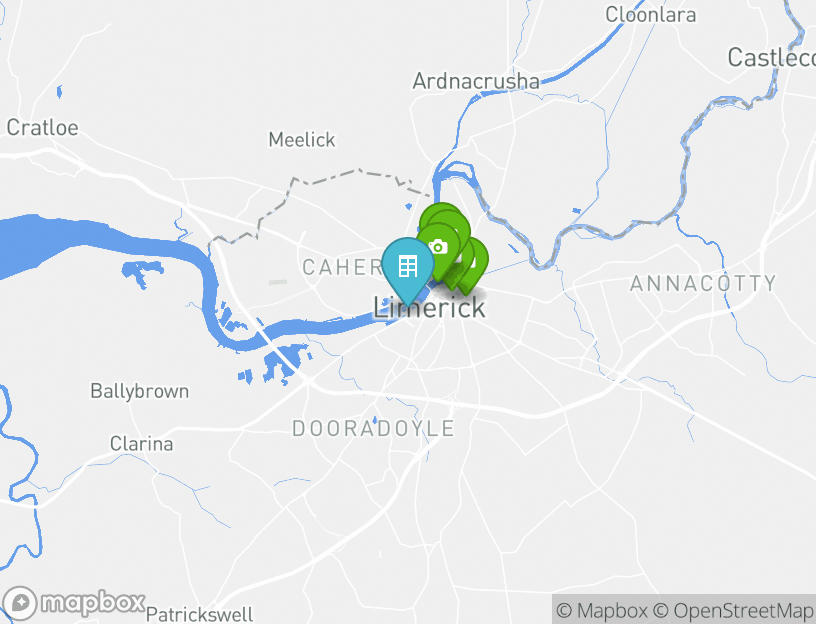
Task: Click the wide Shannon estuary water area
Action: (x=78, y=243)
